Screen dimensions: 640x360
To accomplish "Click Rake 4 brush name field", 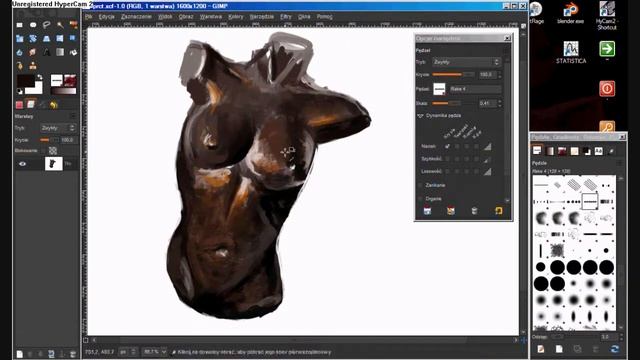I will [475, 89].
